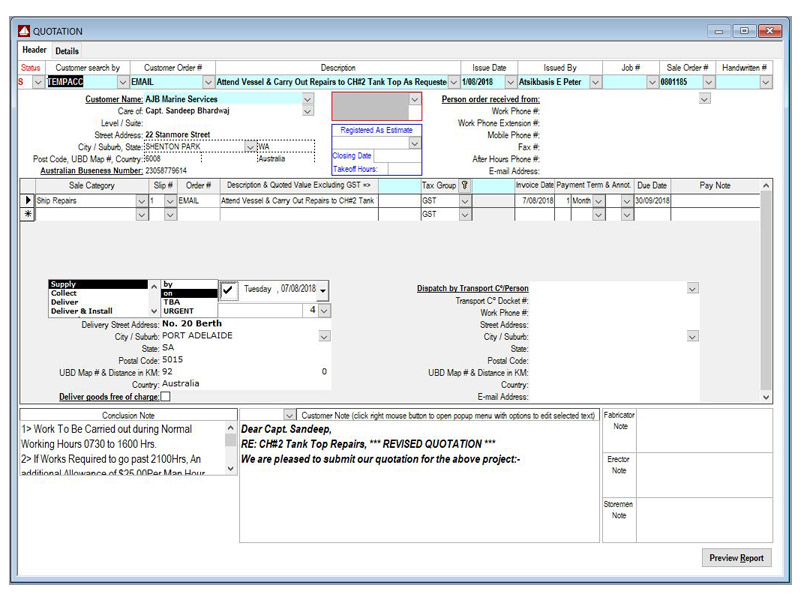Click into the Customer Note text area
Screen dimensions: 800x600
point(419,482)
